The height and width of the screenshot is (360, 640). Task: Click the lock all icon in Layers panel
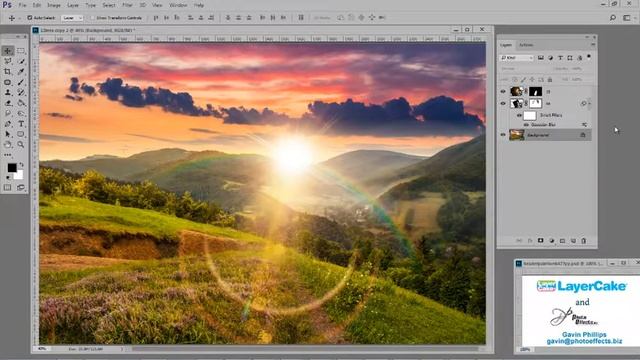click(550, 80)
